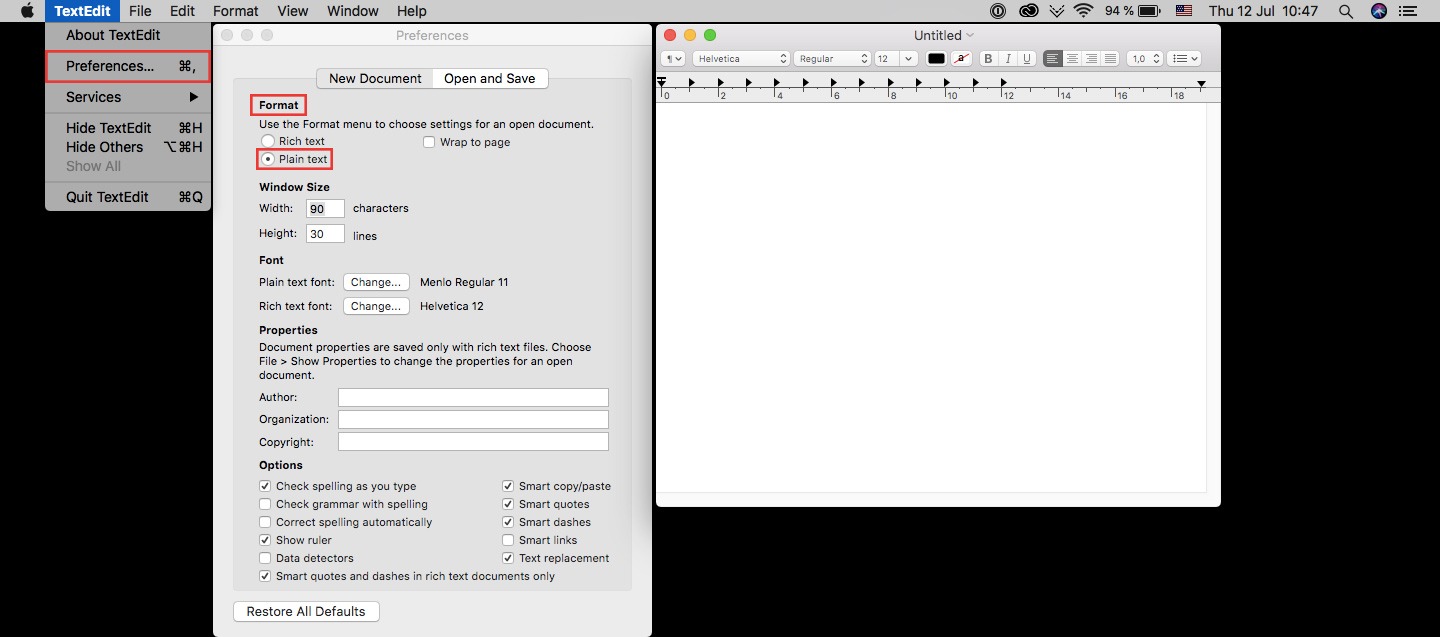Toggle Smart dashes option
The width and height of the screenshot is (1440, 637).
pyautogui.click(x=508, y=522)
